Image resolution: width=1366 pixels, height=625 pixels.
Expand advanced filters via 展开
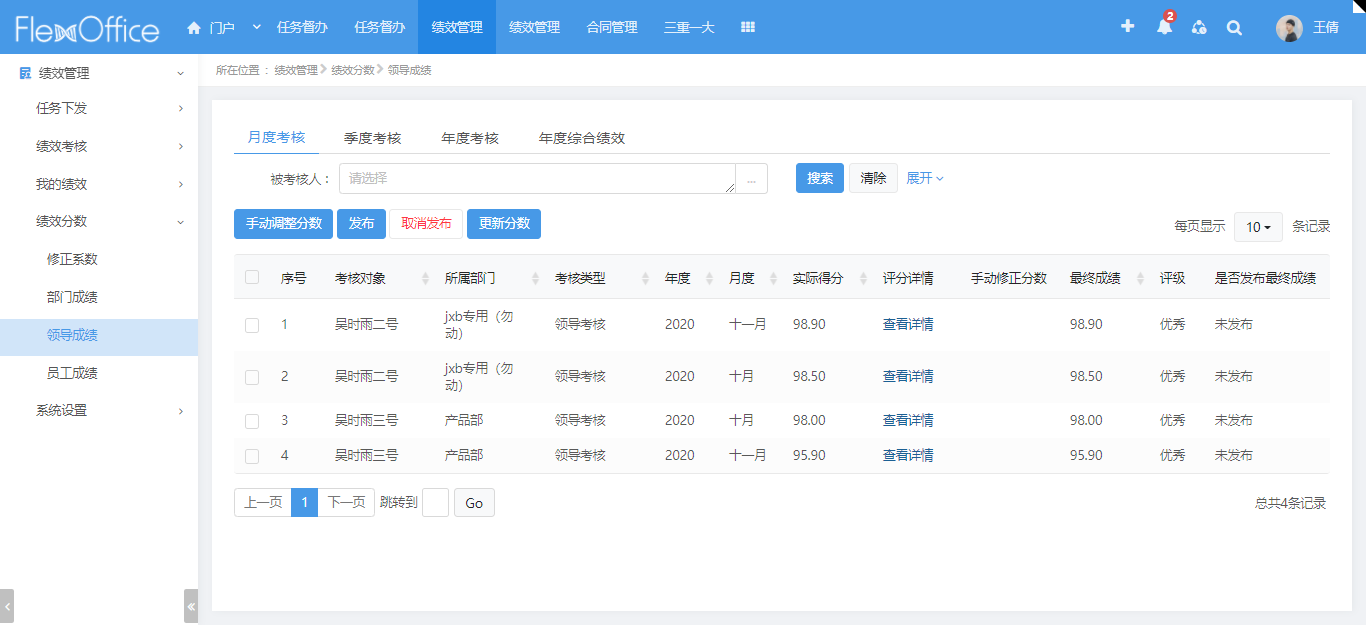924,178
